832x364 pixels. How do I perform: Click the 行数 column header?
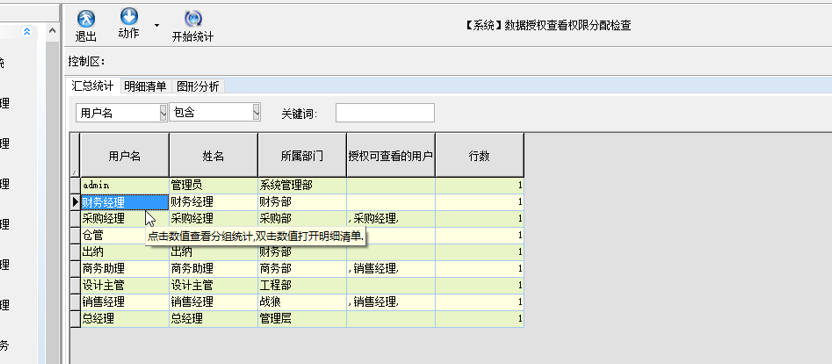tap(479, 155)
